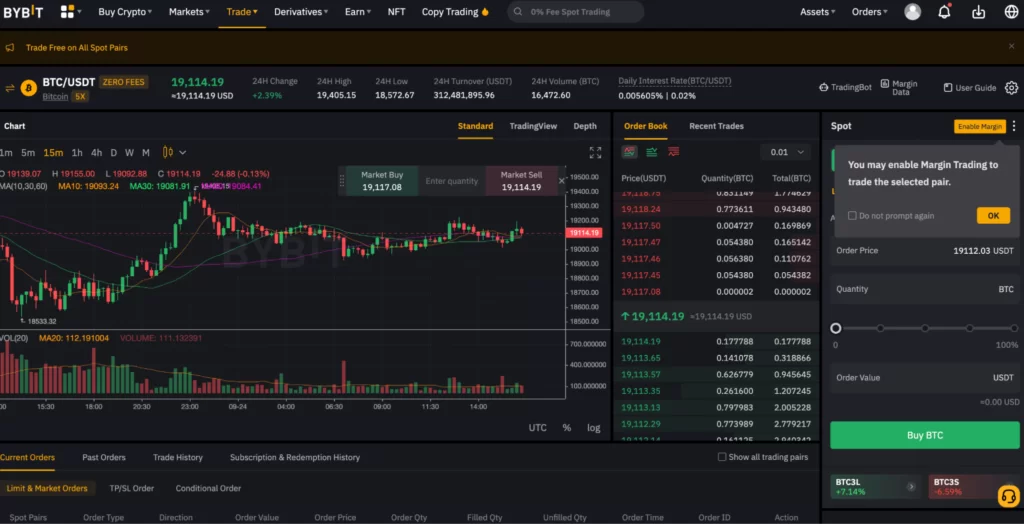1024x524 pixels.
Task: Show only buy orders in order book
Action: [652, 152]
